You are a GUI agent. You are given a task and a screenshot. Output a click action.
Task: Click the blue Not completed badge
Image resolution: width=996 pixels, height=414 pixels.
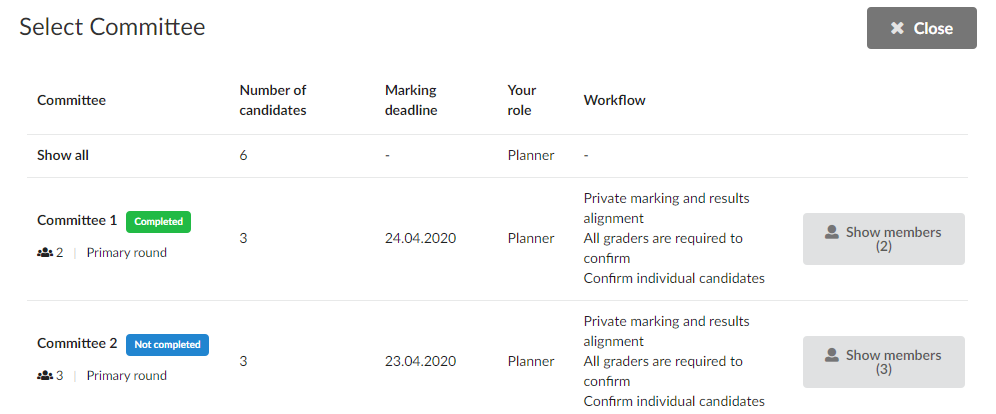tap(167, 345)
